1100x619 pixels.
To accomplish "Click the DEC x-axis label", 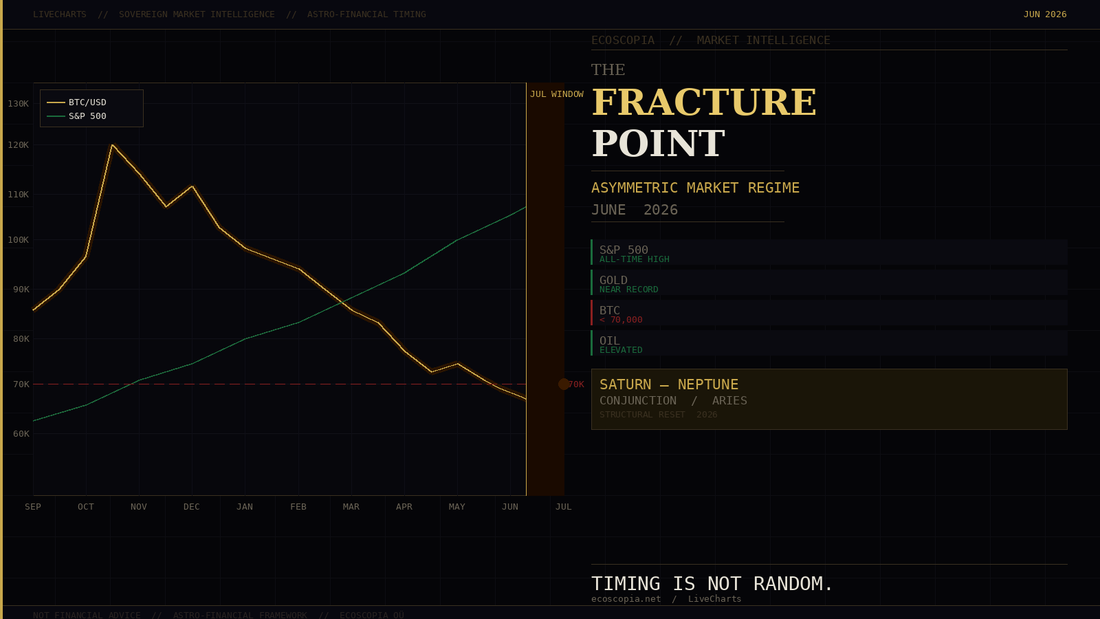I will [x=192, y=507].
